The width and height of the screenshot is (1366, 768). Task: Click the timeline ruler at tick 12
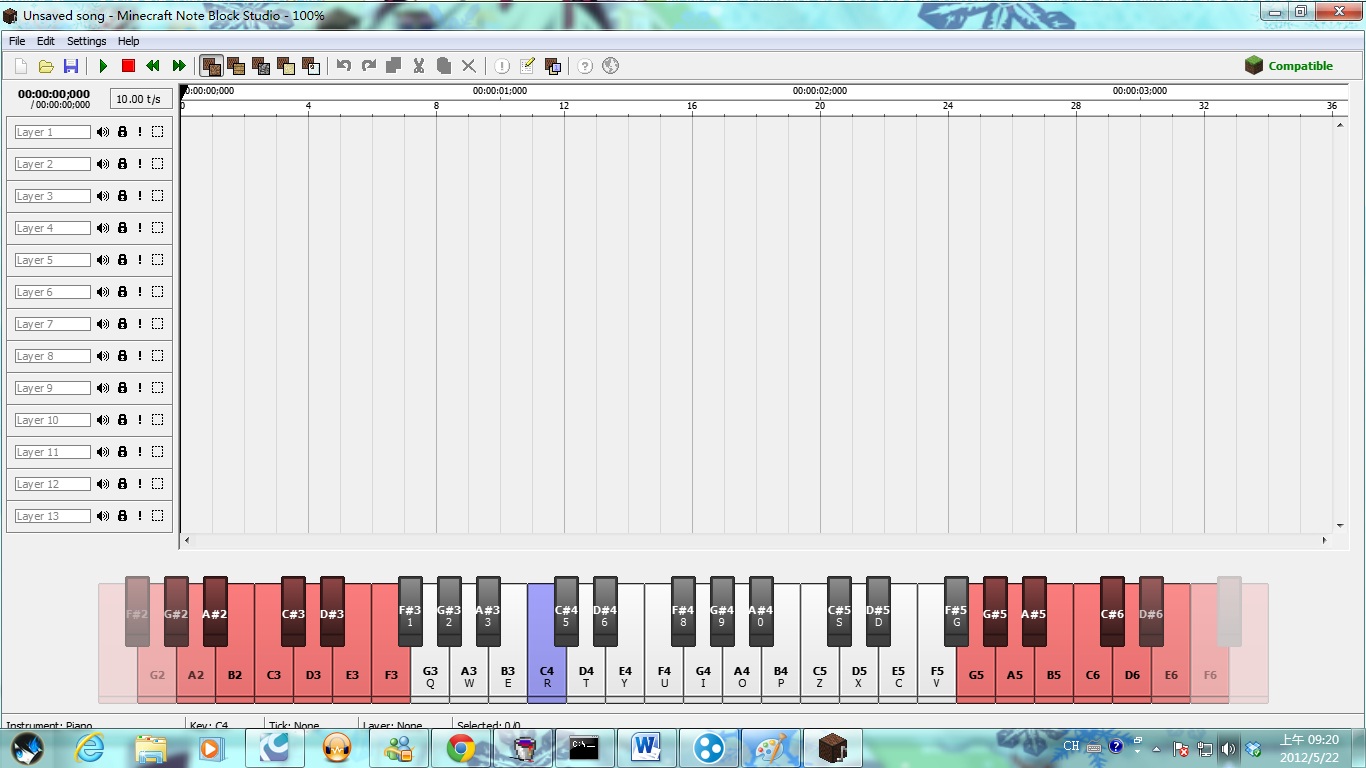(x=564, y=106)
